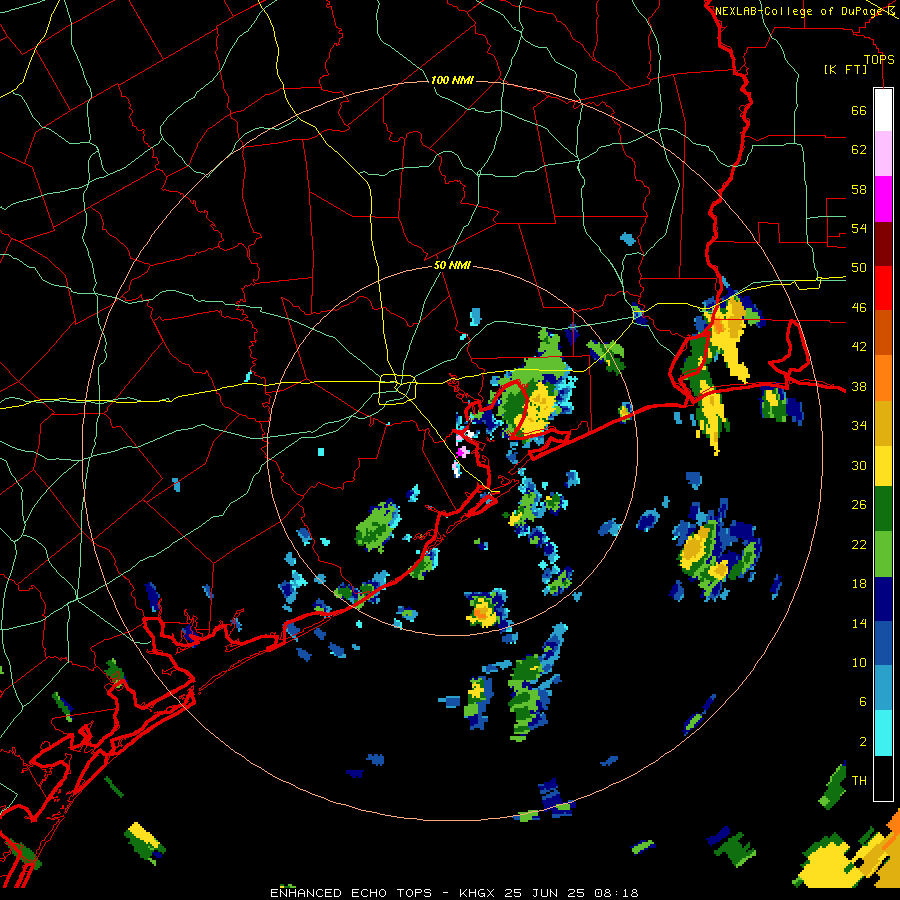Click the 30 legend scale number
This screenshot has width=900, height=900.
coord(859,465)
